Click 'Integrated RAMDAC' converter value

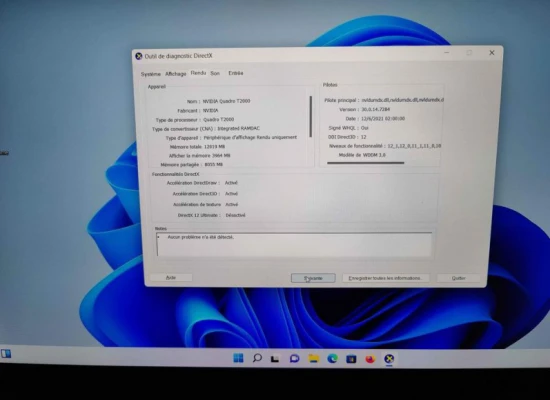[x=239, y=128]
